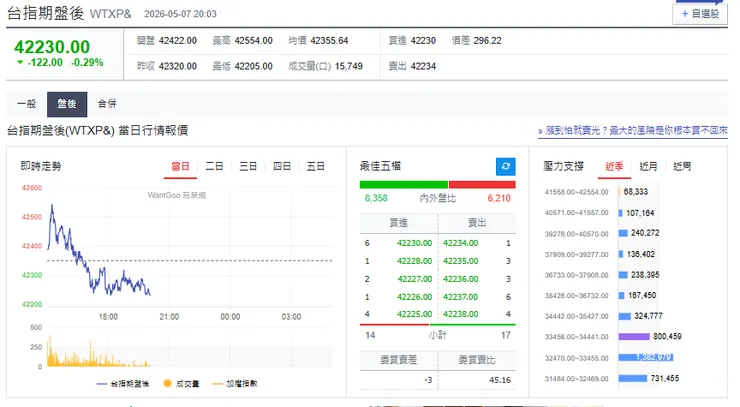This screenshot has width=740, height=407.
Task: Click the 1,382,979 volume bar
Action: [x=646, y=357]
